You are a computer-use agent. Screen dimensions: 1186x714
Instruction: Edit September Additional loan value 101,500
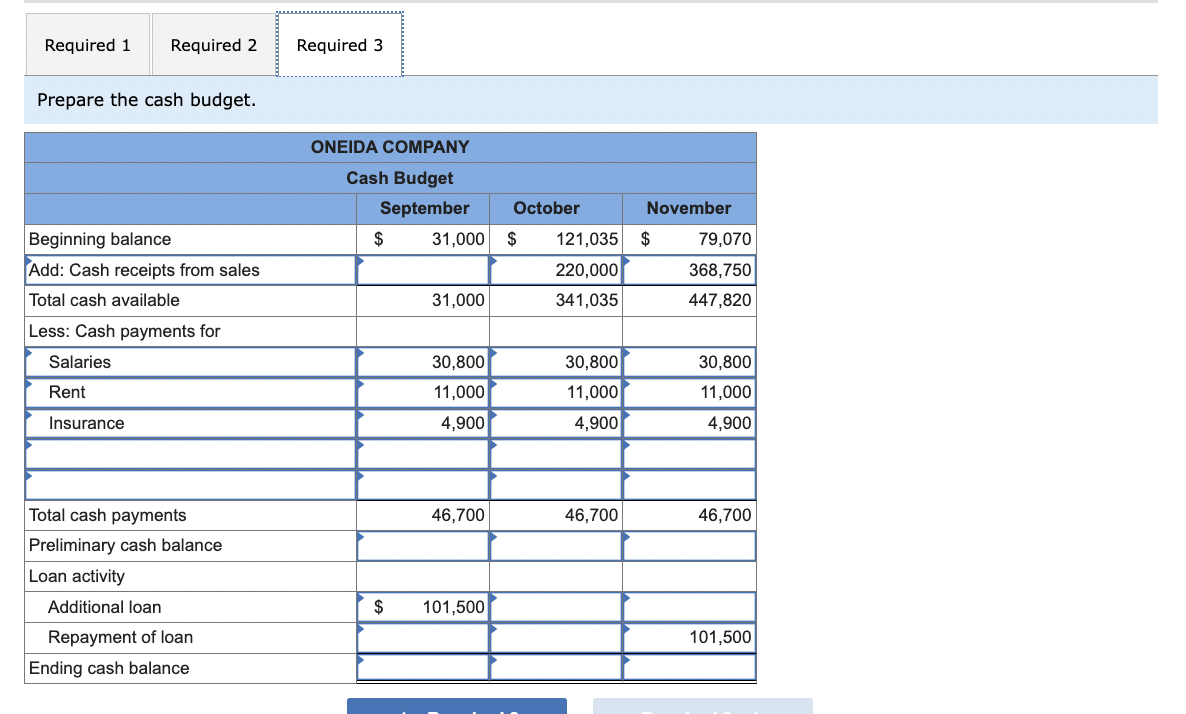click(x=423, y=607)
